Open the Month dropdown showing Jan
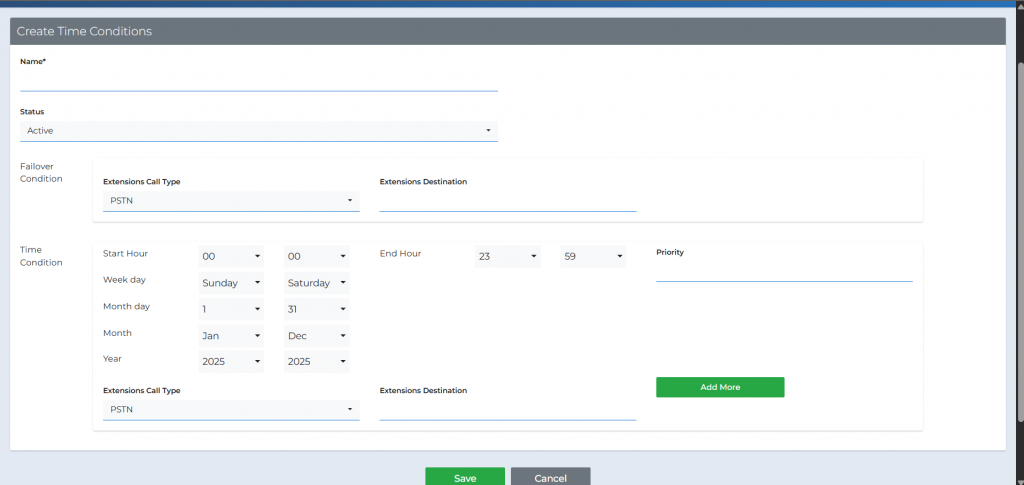Screen dimensions: 1024x485 [x=231, y=336]
